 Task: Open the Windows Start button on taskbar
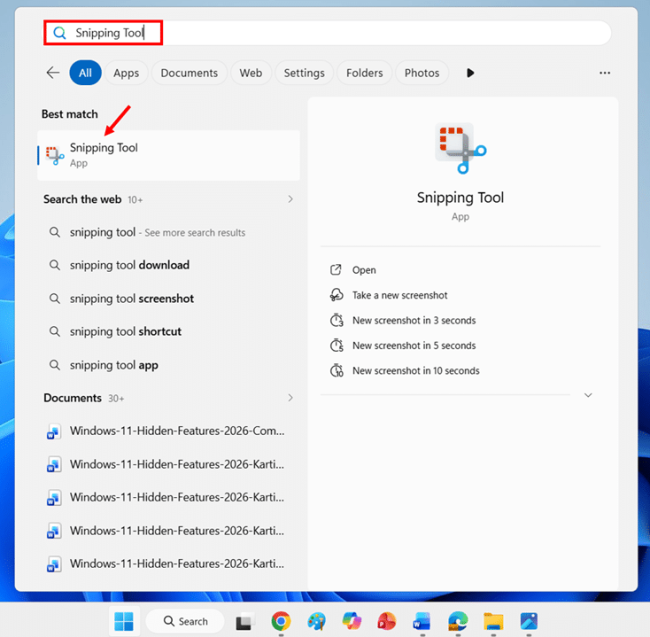tap(124, 621)
